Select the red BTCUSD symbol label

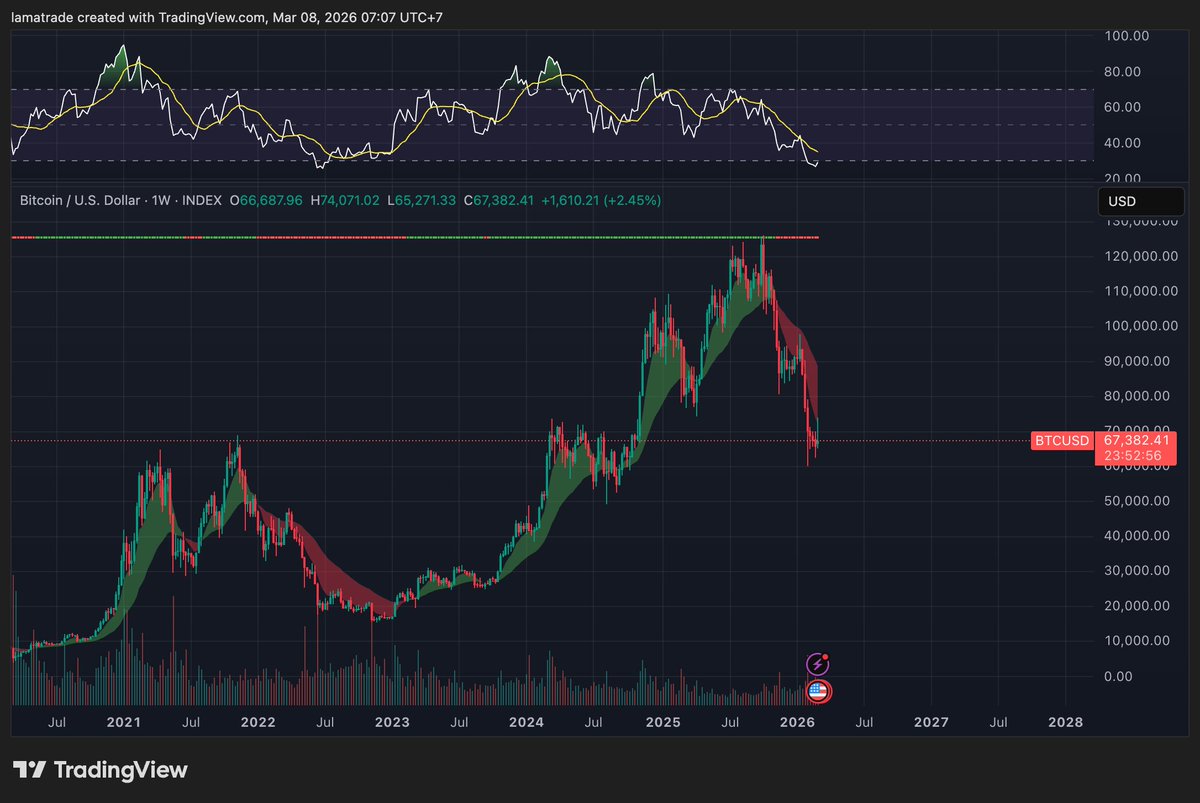[x=1063, y=440]
